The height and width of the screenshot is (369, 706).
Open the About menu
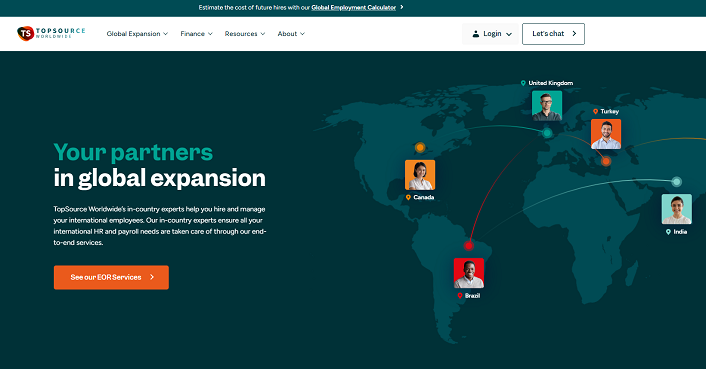(291, 34)
